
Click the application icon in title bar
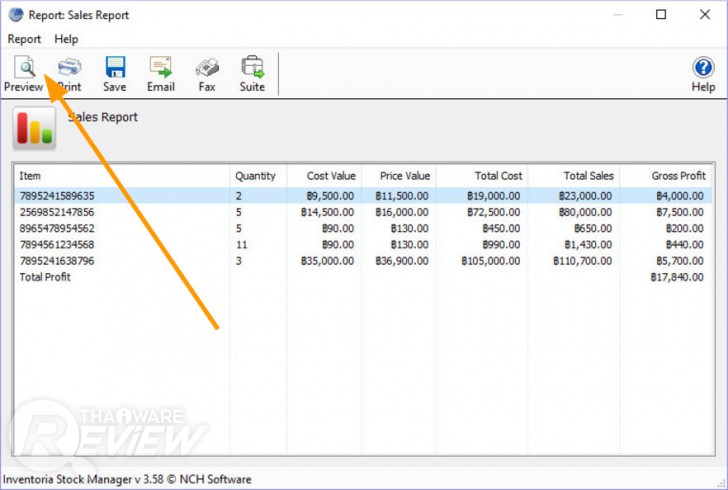click(x=16, y=15)
